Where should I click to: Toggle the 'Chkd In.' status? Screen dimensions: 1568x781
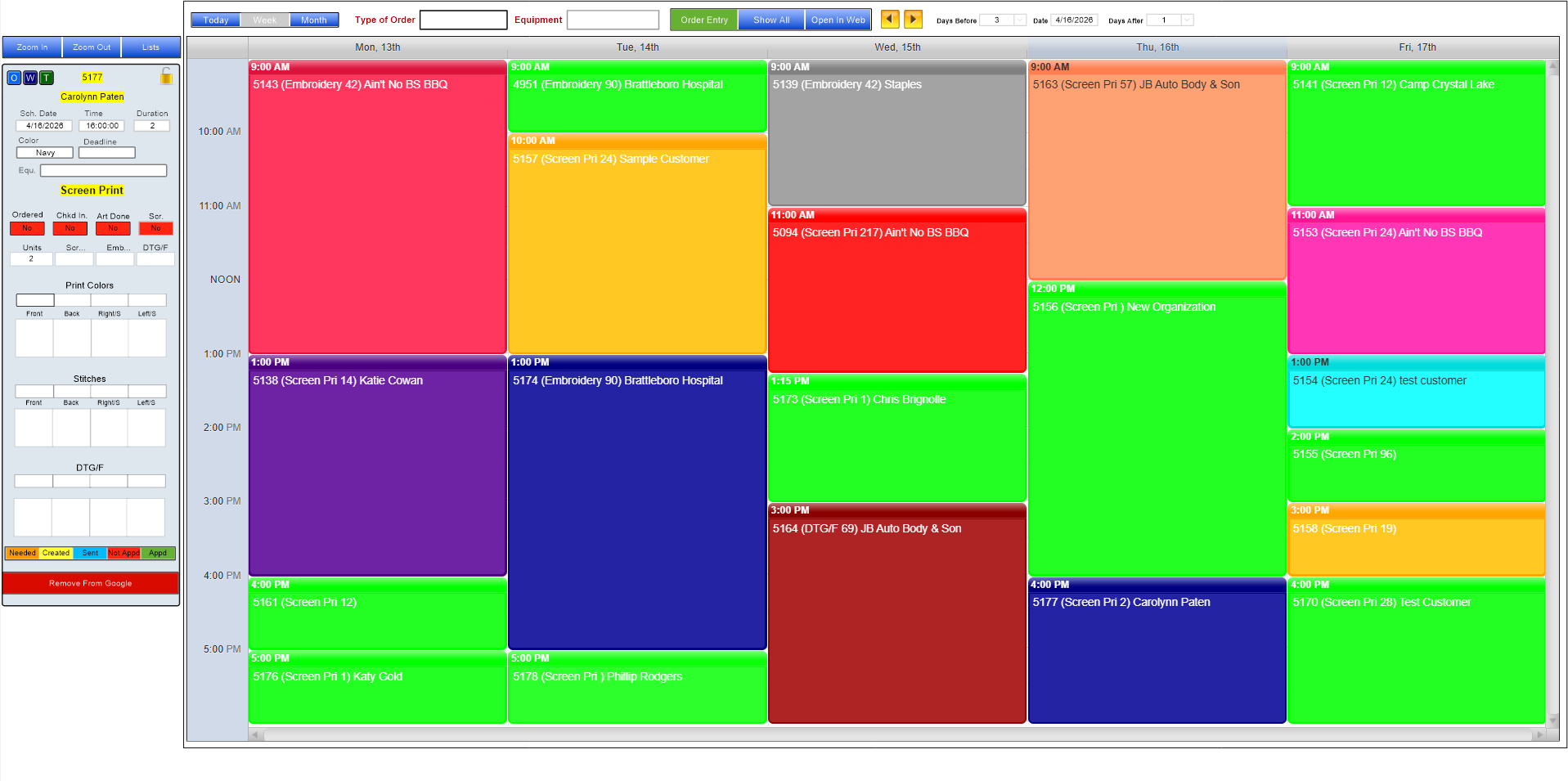coord(70,228)
